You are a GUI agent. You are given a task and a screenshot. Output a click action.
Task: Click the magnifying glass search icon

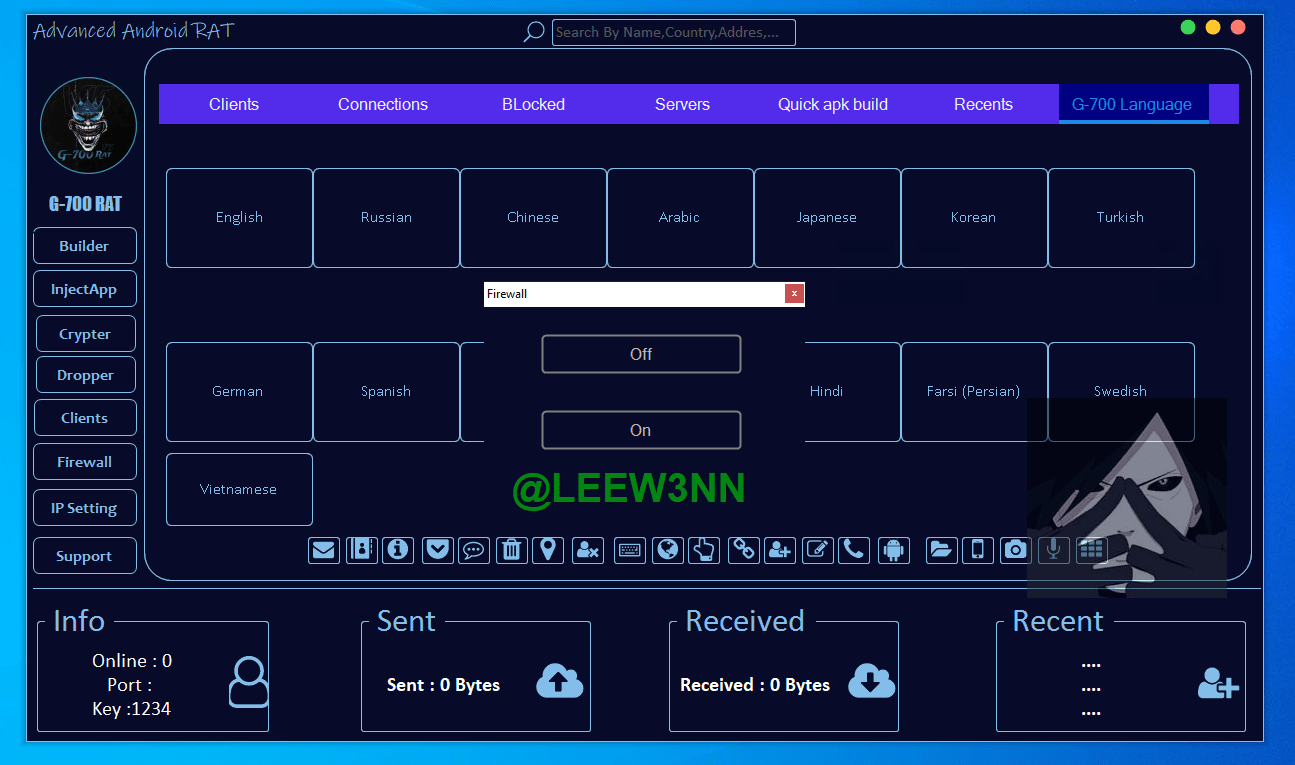534,32
